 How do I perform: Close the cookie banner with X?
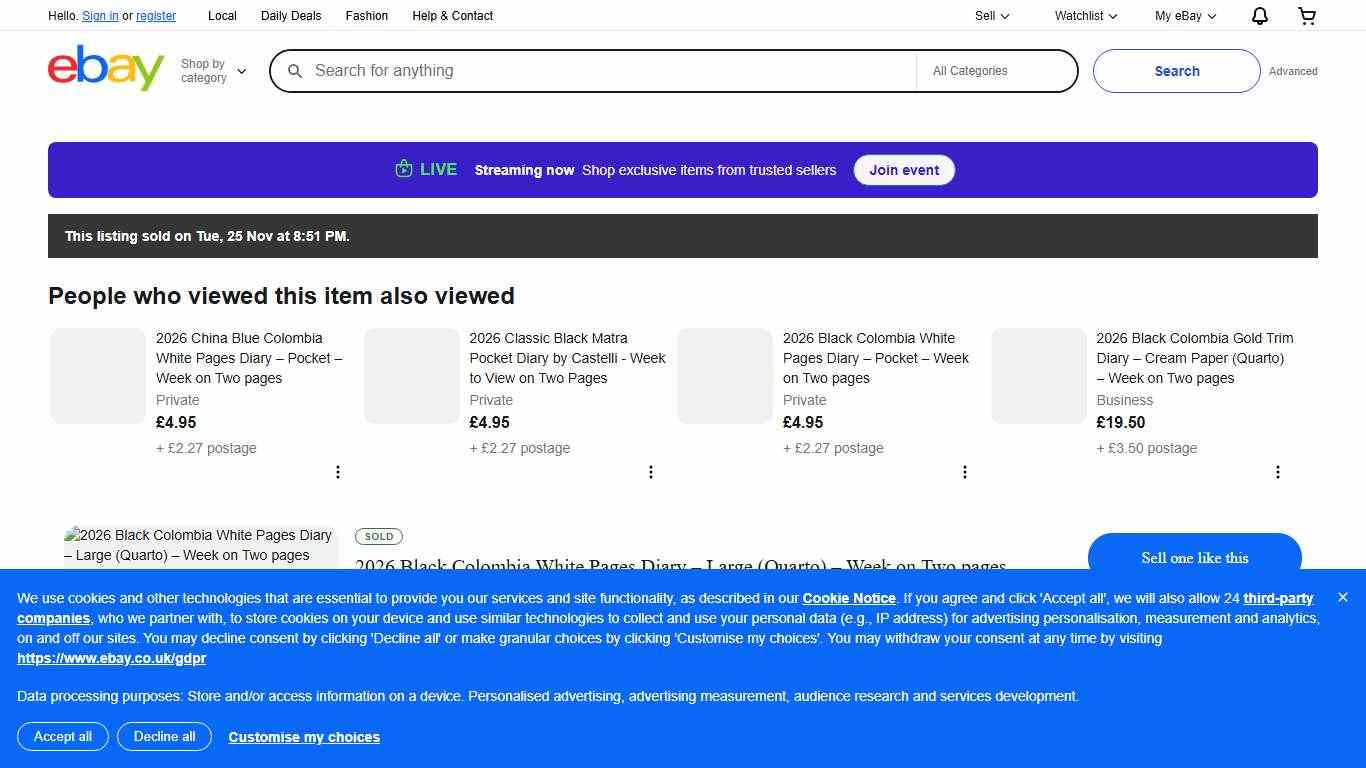1343,597
